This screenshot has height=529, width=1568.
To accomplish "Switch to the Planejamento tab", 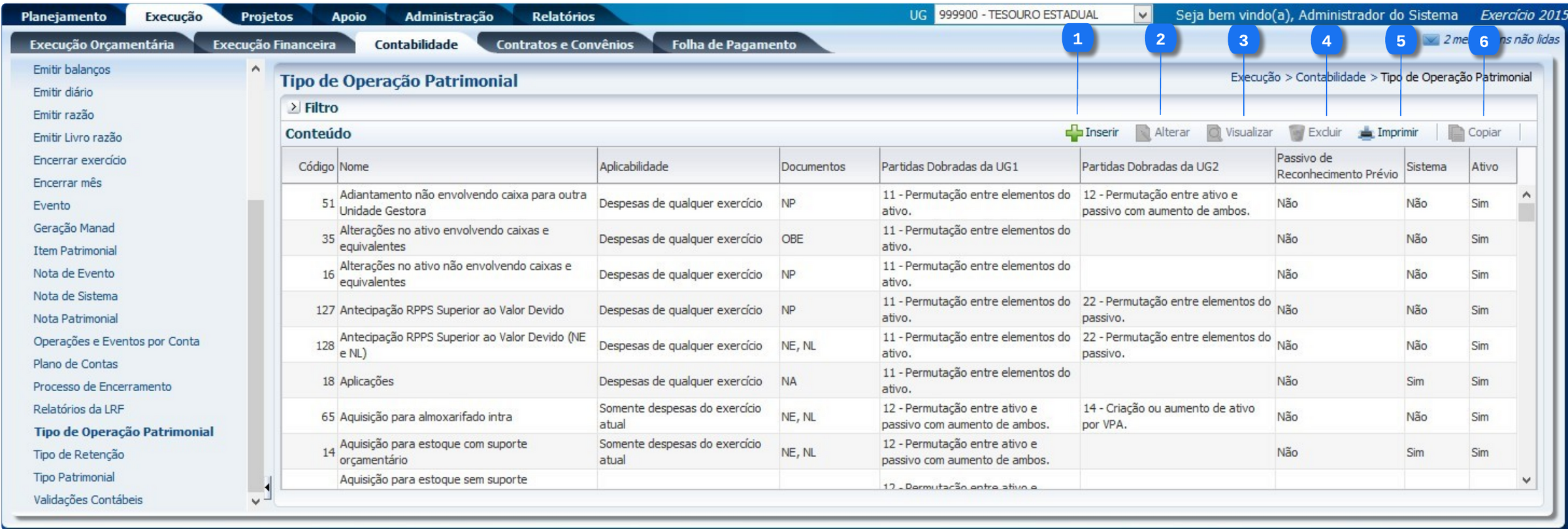I will point(63,16).
